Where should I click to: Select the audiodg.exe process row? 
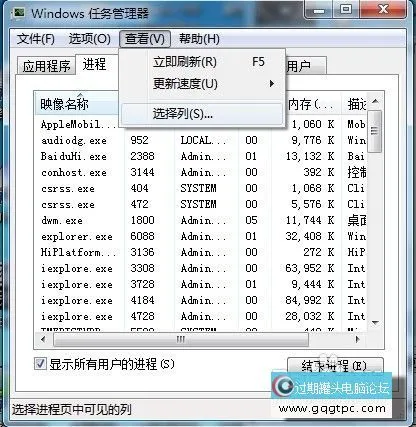click(201, 140)
